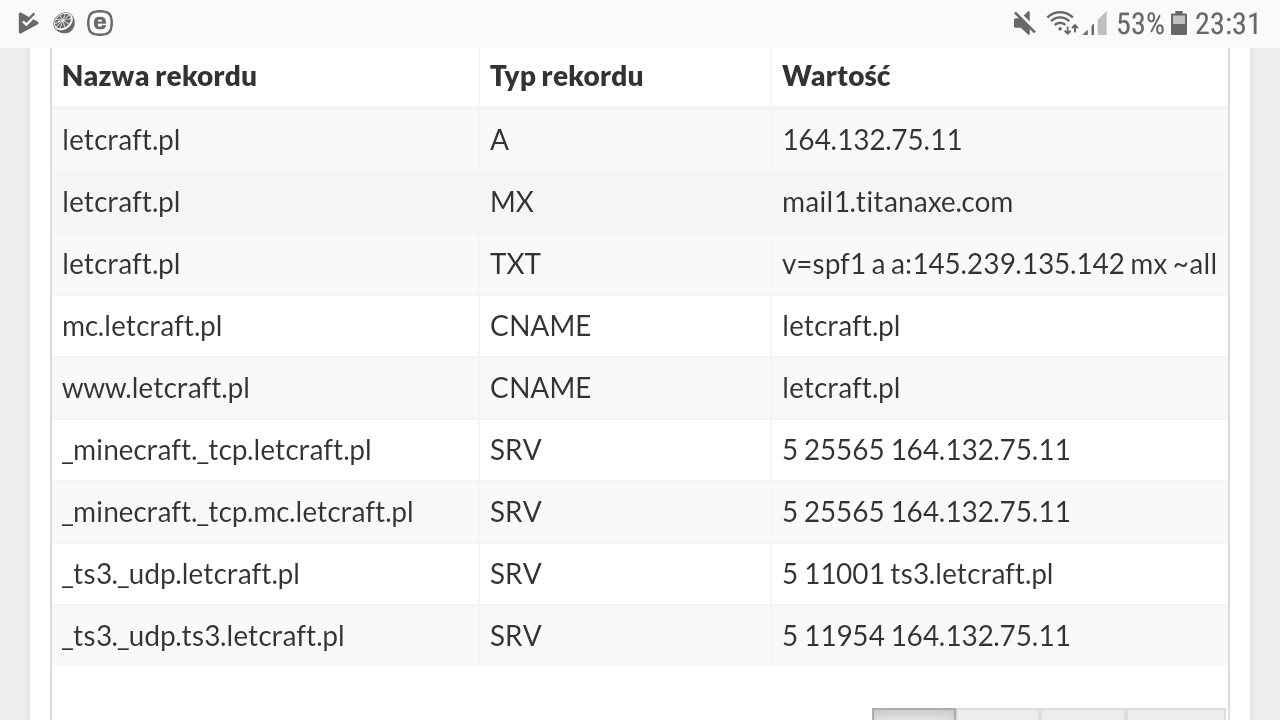Tap the muted sound status icon
1280x720 pixels.
pos(1023,23)
